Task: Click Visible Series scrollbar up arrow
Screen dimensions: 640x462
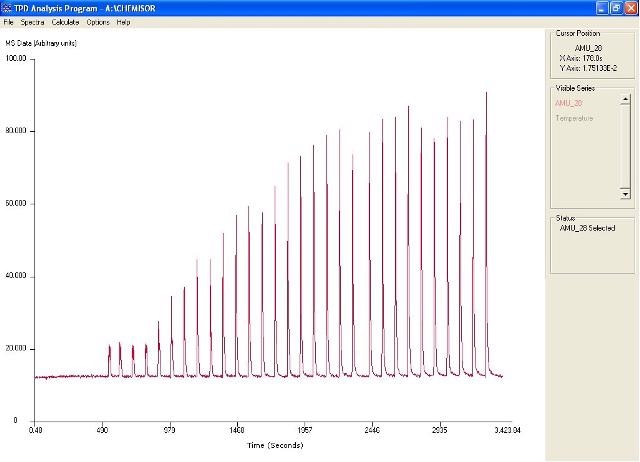Action: tap(625, 99)
